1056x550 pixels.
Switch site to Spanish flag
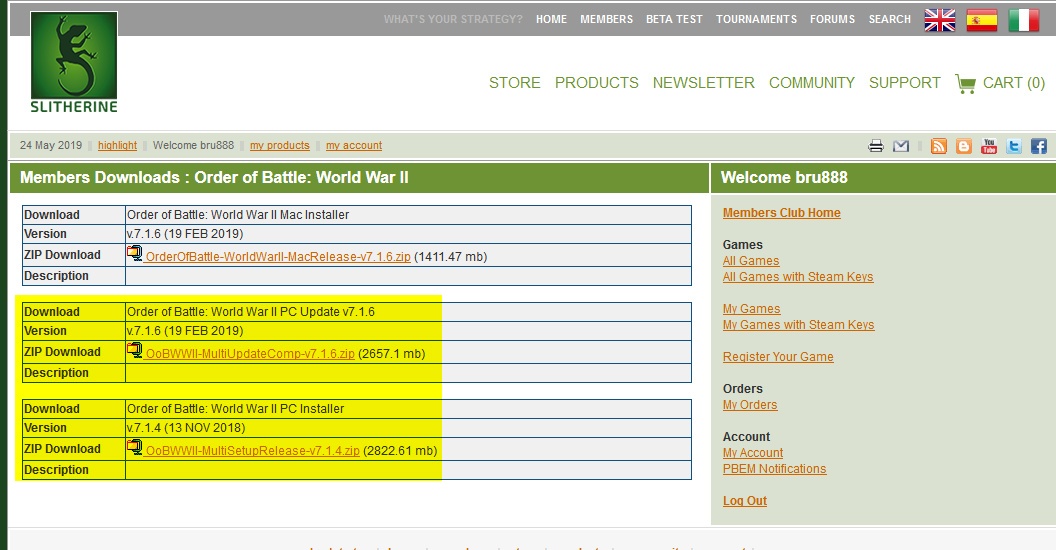coord(981,20)
